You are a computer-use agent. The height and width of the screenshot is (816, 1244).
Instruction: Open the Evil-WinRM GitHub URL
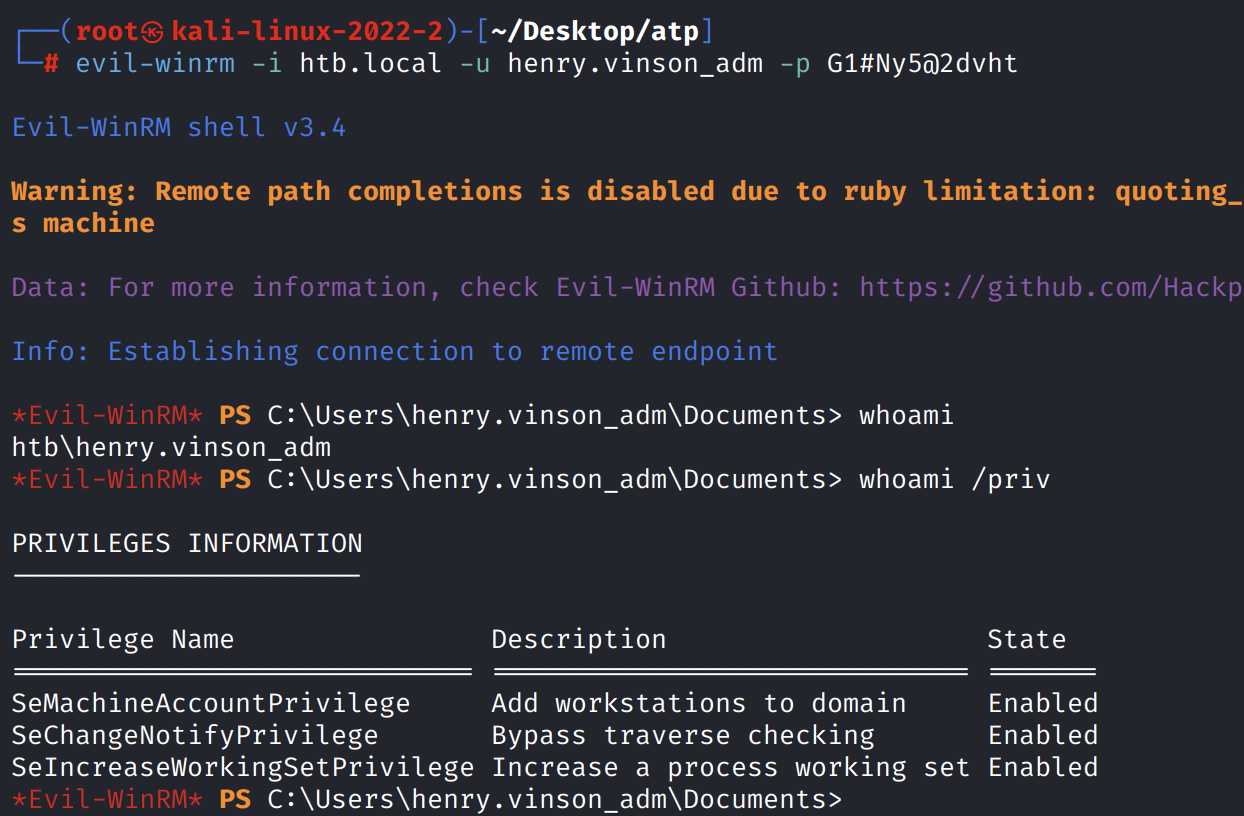pos(1050,288)
